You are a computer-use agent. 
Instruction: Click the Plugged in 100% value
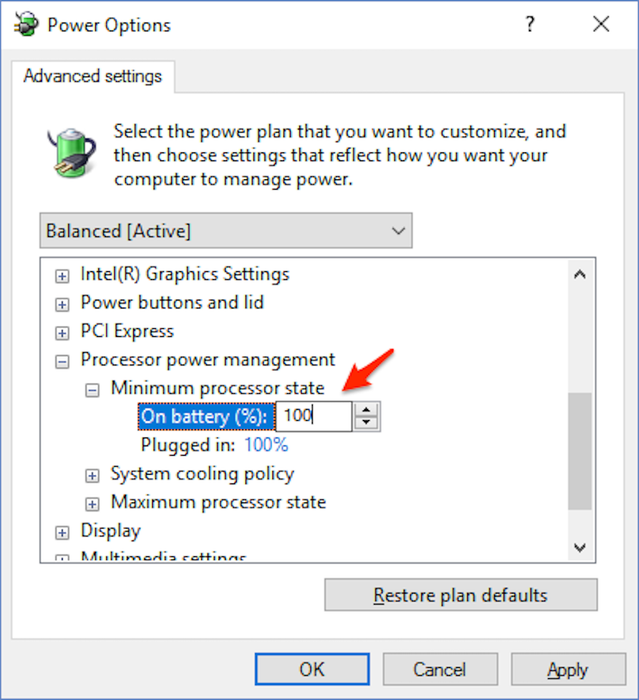[x=266, y=444]
